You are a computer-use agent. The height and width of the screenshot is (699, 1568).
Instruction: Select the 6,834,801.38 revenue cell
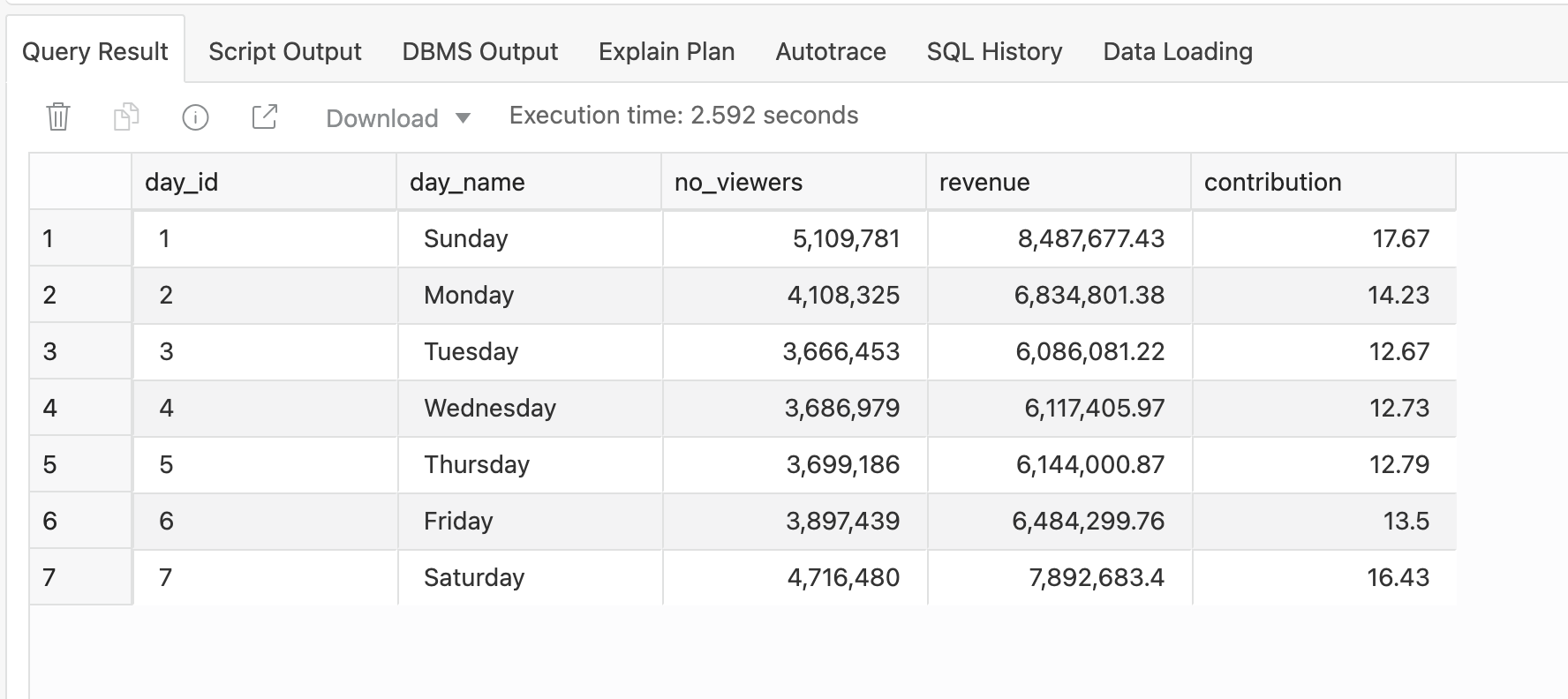(x=1059, y=295)
